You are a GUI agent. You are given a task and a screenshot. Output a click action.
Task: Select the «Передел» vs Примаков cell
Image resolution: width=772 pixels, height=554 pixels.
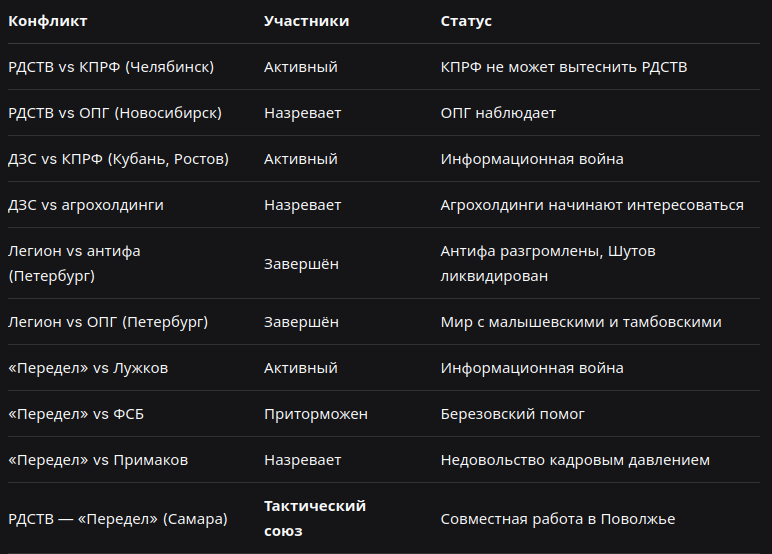(x=98, y=460)
